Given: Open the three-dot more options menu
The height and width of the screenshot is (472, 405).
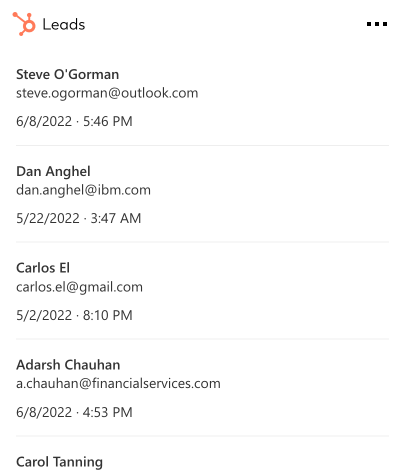Looking at the screenshot, I should point(377,24).
